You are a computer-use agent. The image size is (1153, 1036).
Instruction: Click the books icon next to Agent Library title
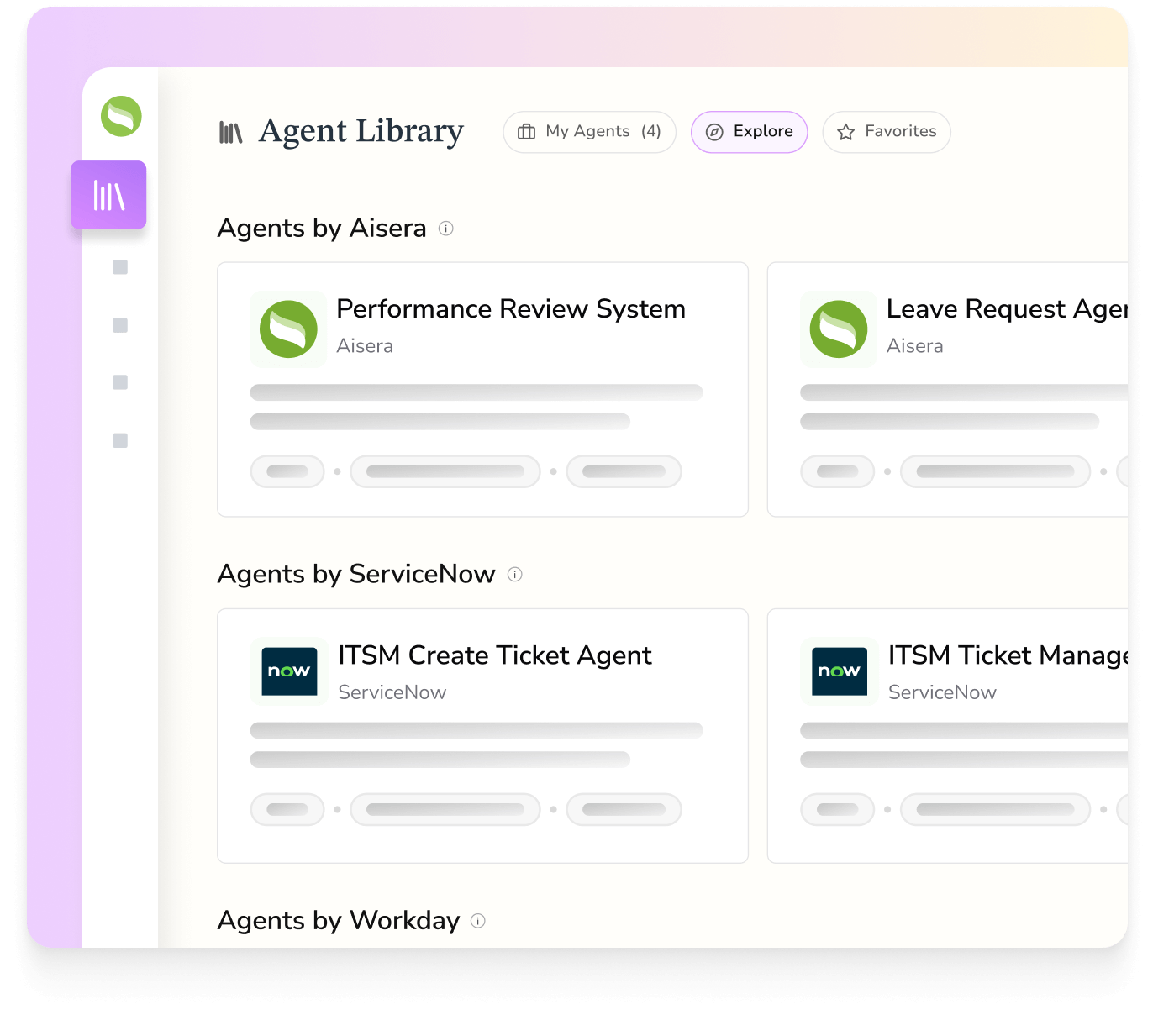click(x=230, y=132)
